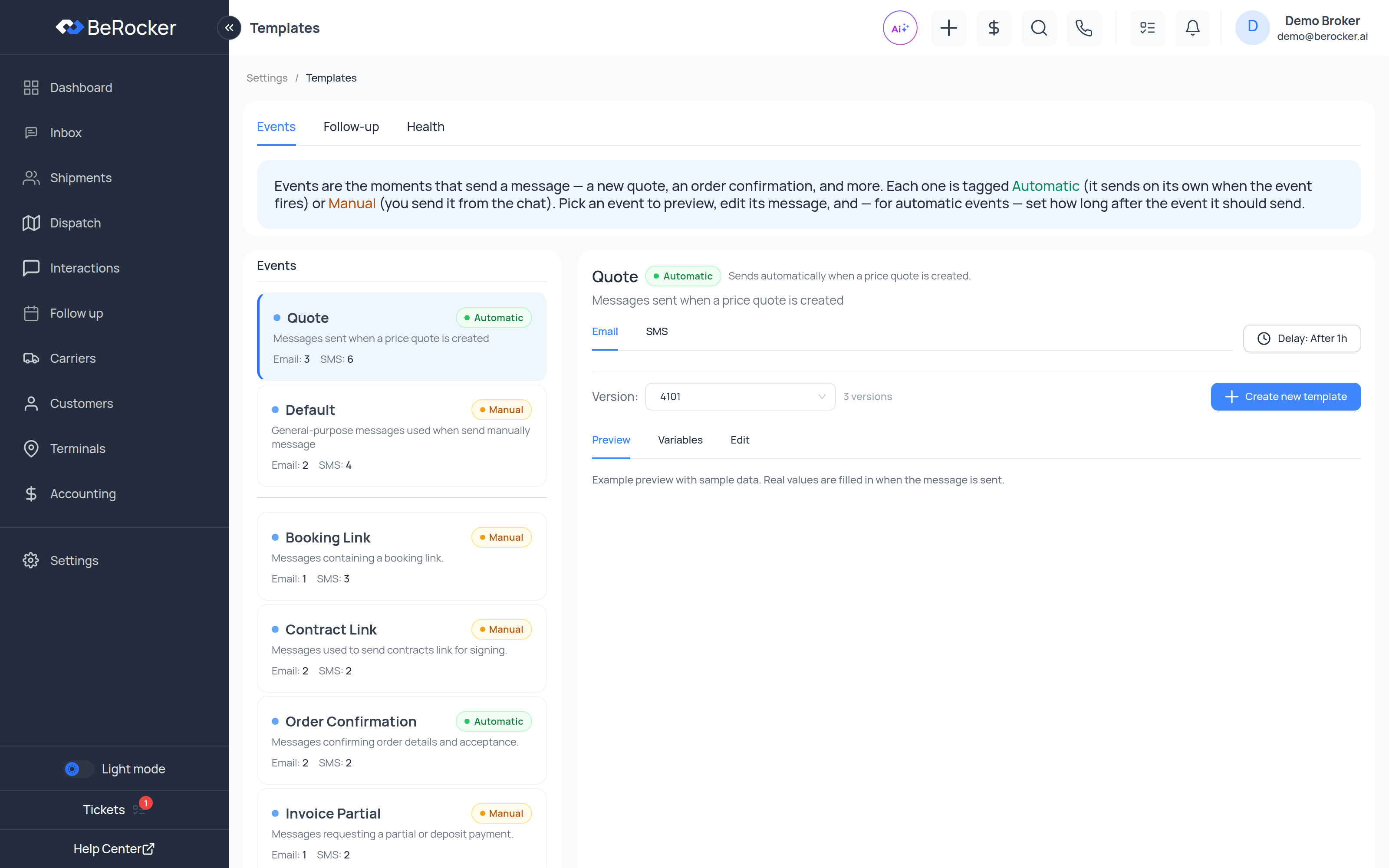Select the Order Confirmation event card
1389x868 pixels.
pyautogui.click(x=402, y=740)
